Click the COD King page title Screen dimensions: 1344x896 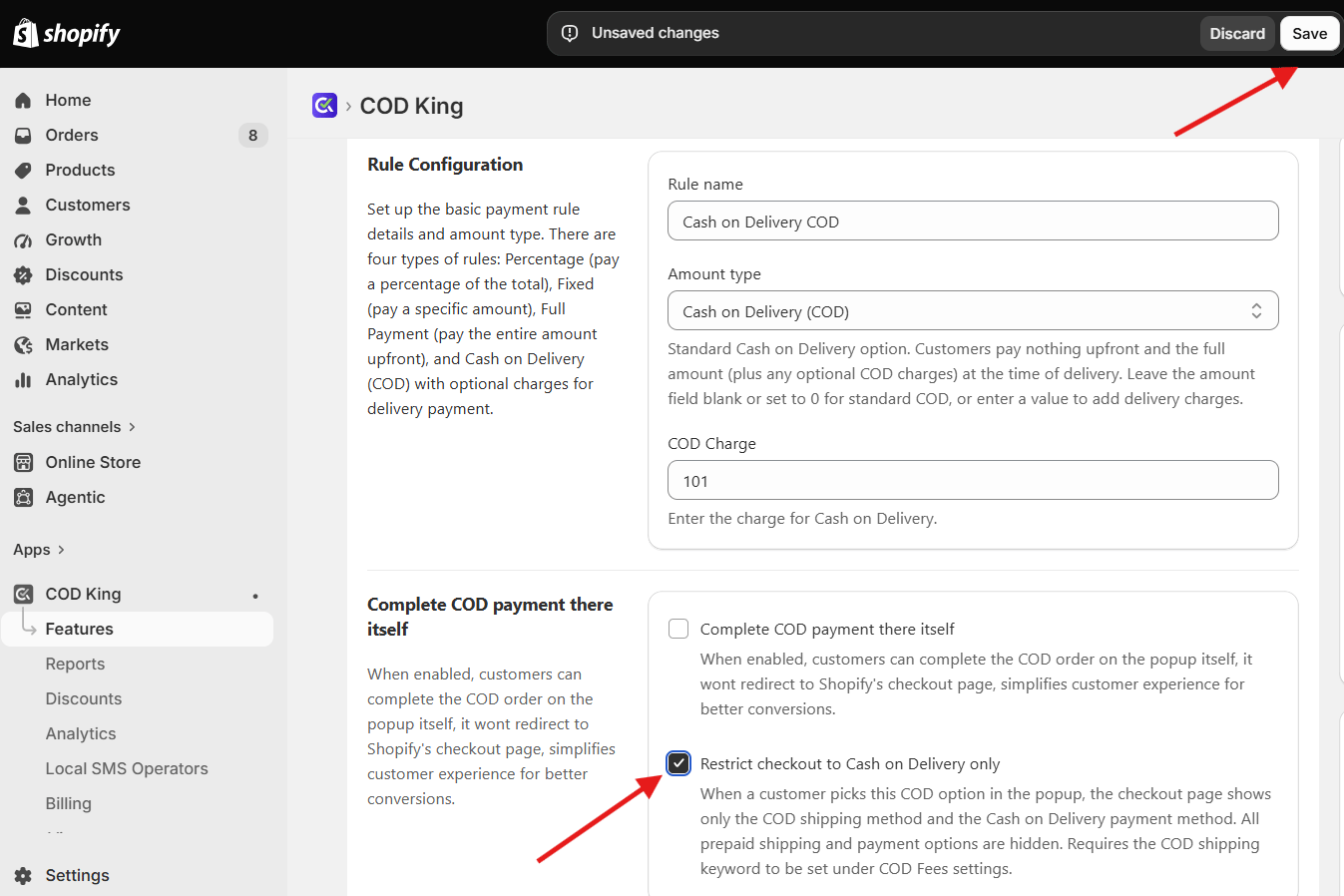[x=411, y=106]
